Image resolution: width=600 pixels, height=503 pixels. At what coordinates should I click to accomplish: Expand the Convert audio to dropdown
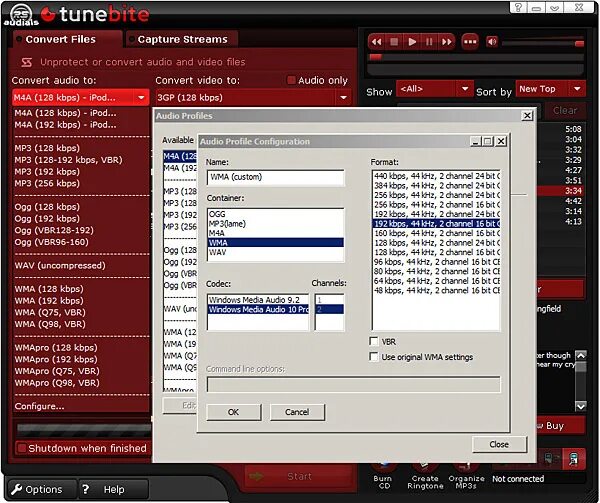tap(141, 98)
